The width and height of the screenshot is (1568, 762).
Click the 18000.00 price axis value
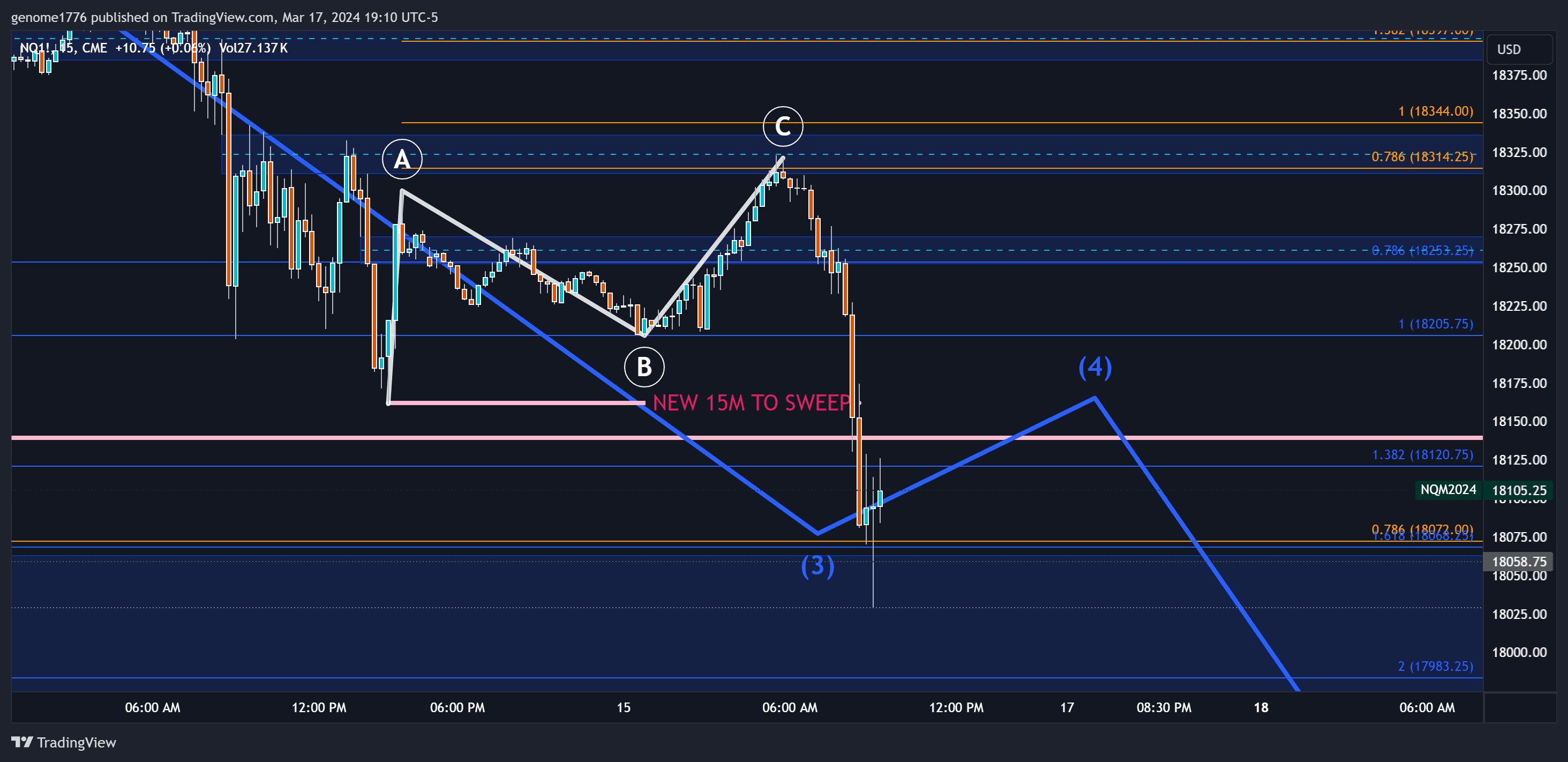point(1519,652)
